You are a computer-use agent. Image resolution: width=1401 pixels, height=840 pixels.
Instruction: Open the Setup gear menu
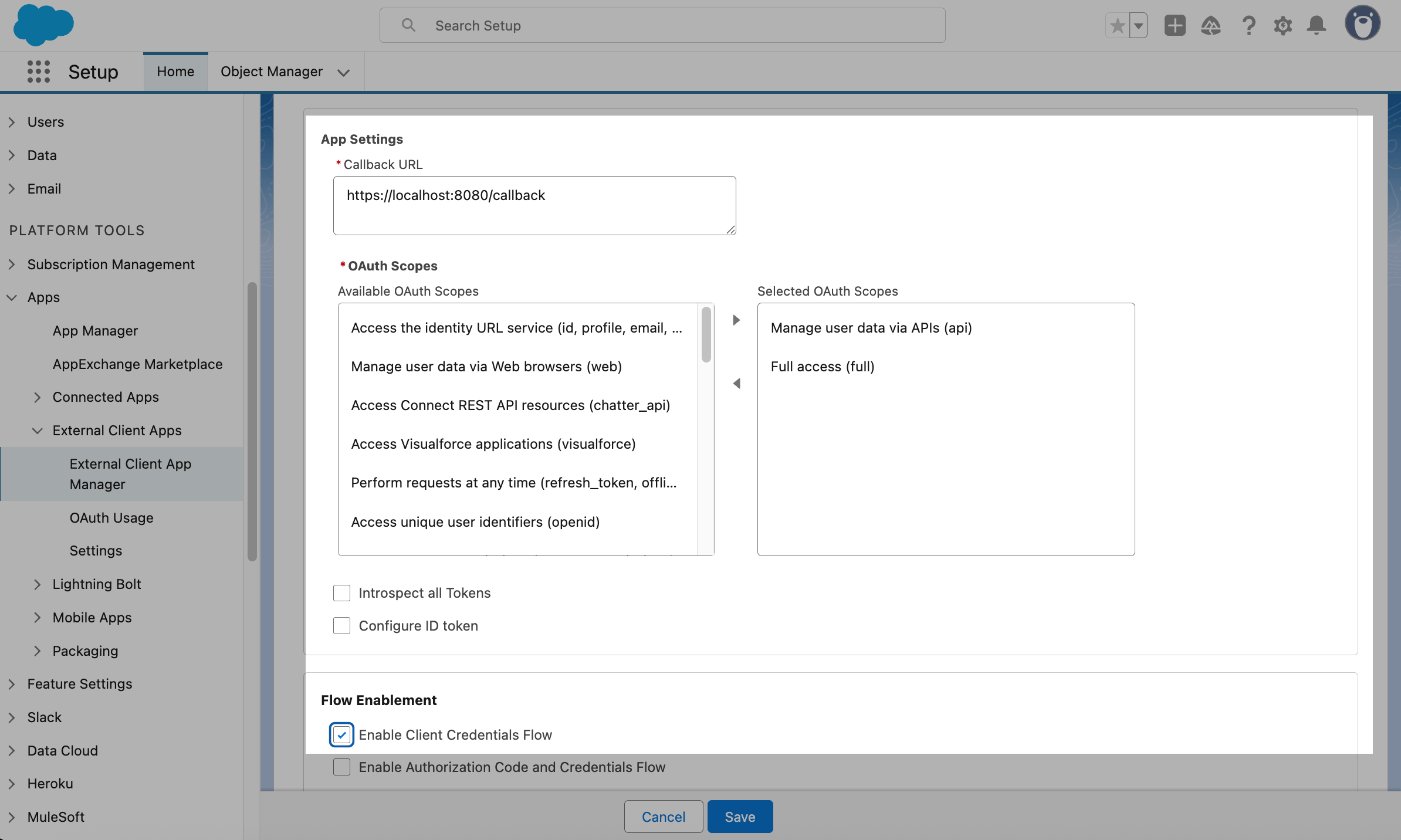pos(1282,26)
